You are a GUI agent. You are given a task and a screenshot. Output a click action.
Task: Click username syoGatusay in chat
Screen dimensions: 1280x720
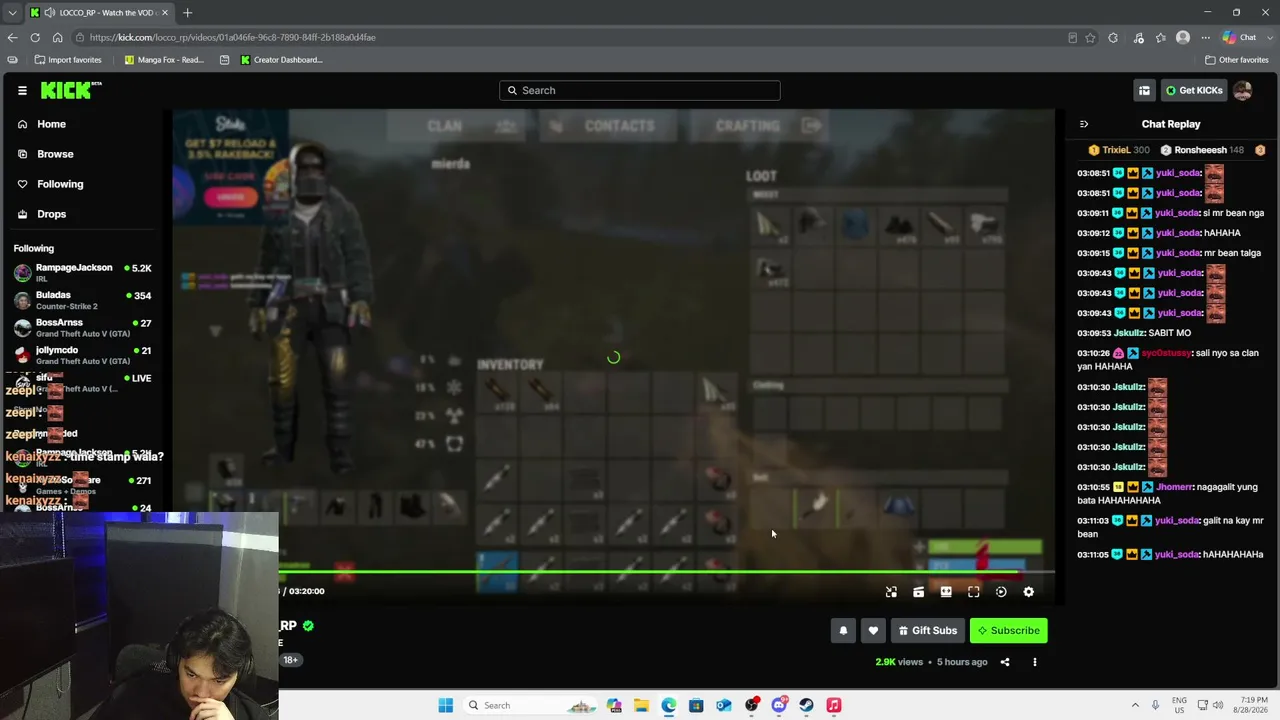(1166, 353)
